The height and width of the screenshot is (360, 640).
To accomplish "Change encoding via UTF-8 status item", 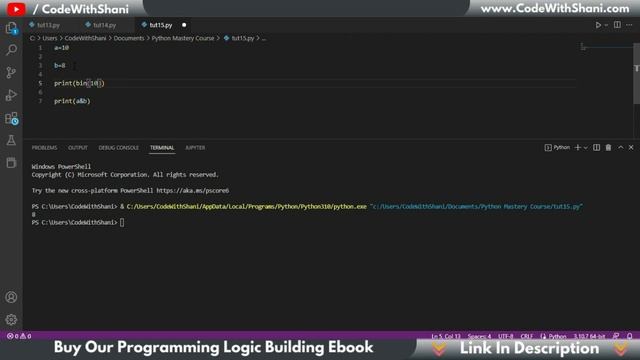I will (x=505, y=336).
